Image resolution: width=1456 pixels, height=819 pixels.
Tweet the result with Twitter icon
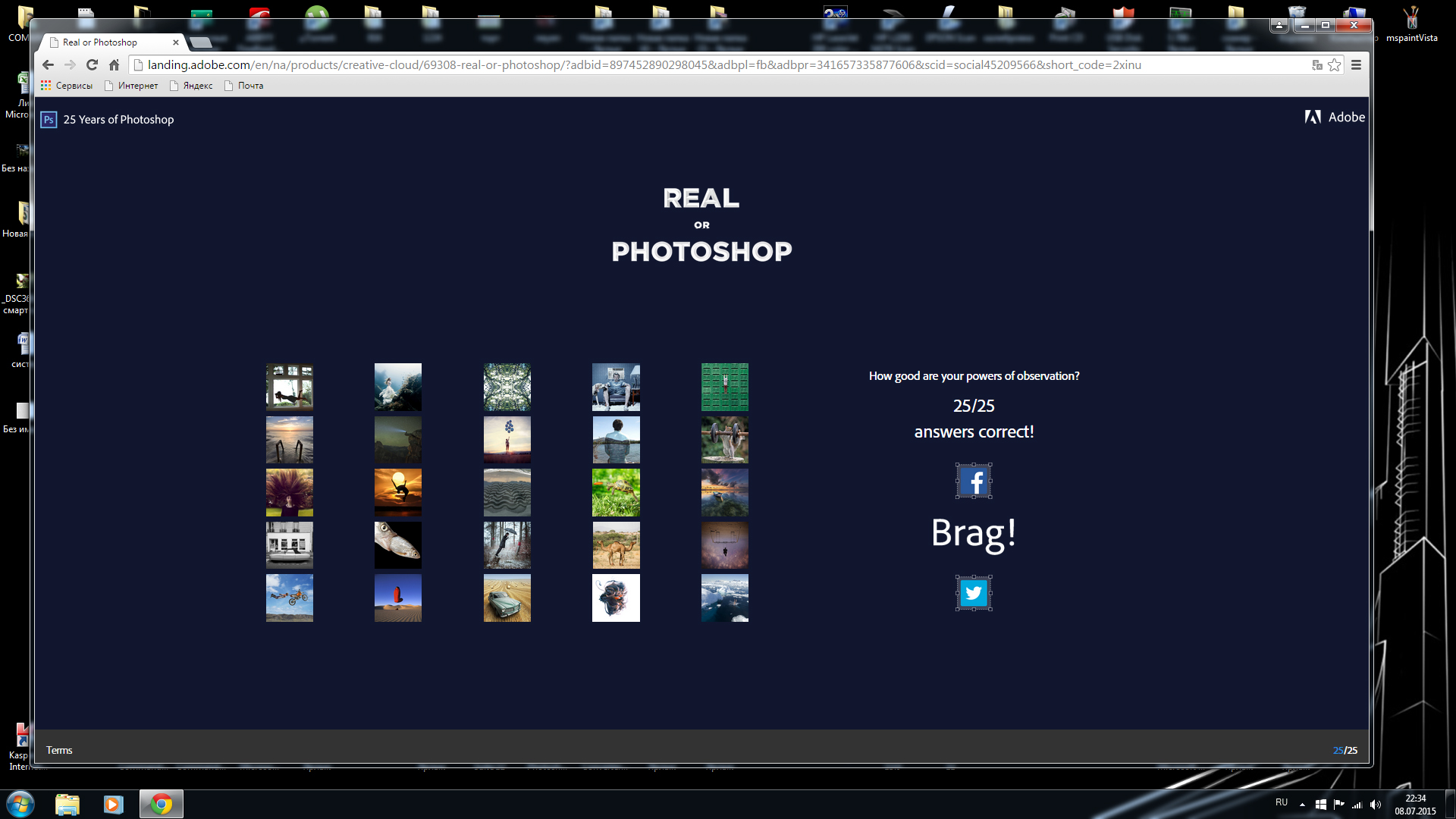[974, 593]
